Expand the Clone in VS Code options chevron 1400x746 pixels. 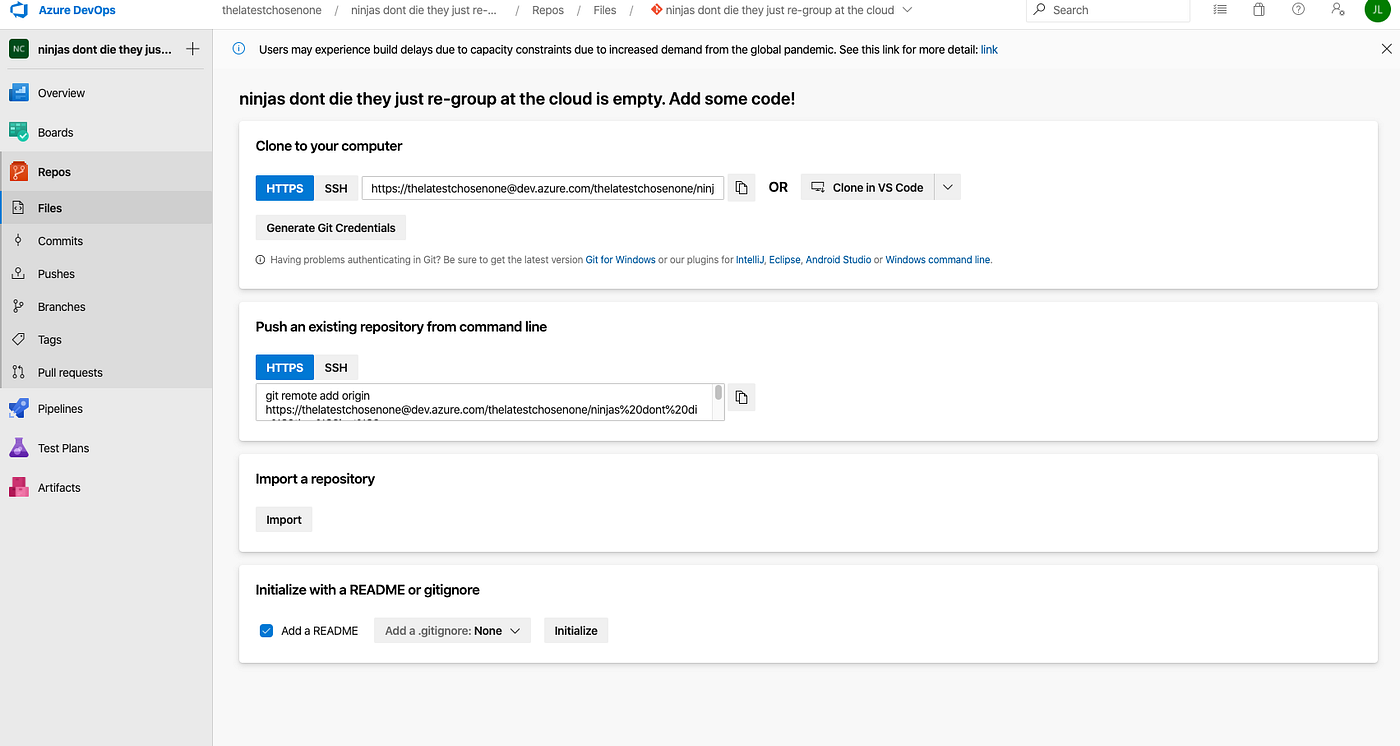(x=946, y=187)
